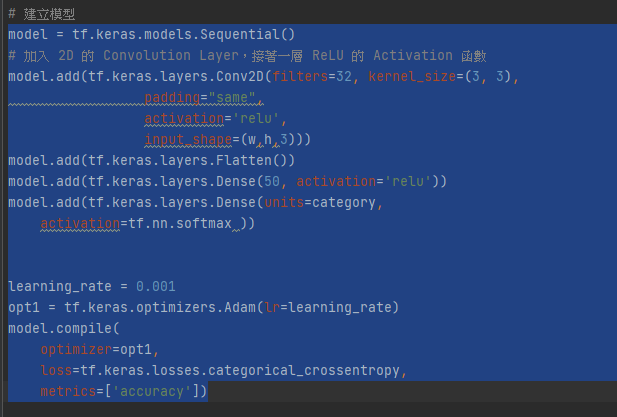This screenshot has height=417, width=617.
Task: Click 'category' after units=
Action: (x=344, y=202)
